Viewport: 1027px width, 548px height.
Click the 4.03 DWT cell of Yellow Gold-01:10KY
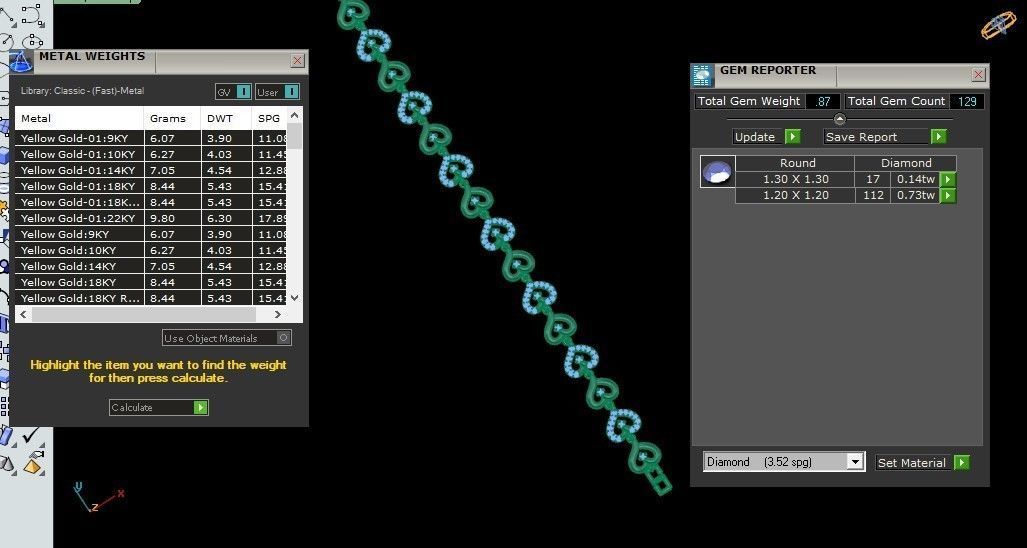coord(227,155)
